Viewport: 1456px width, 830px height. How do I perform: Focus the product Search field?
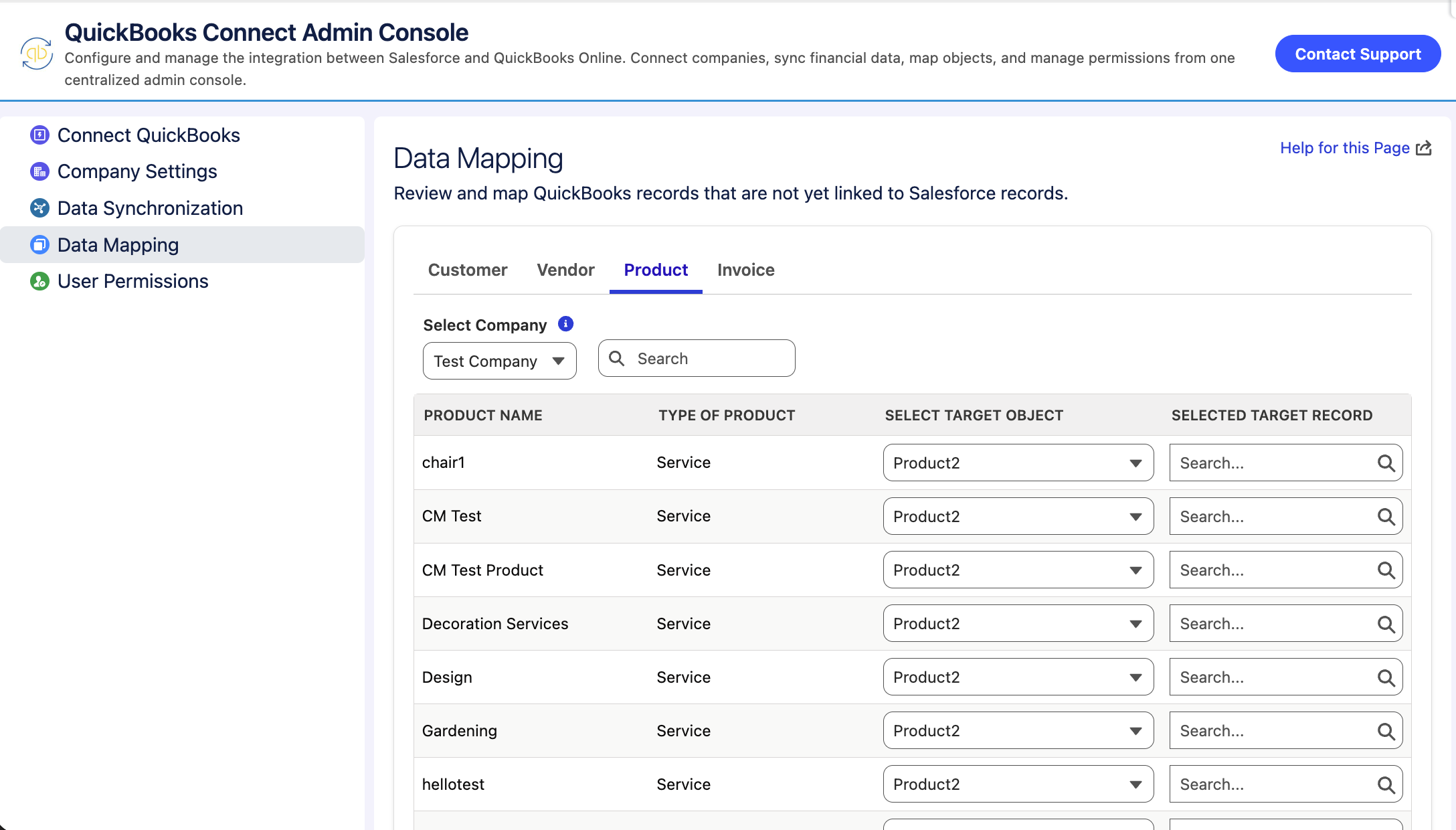[x=697, y=358]
